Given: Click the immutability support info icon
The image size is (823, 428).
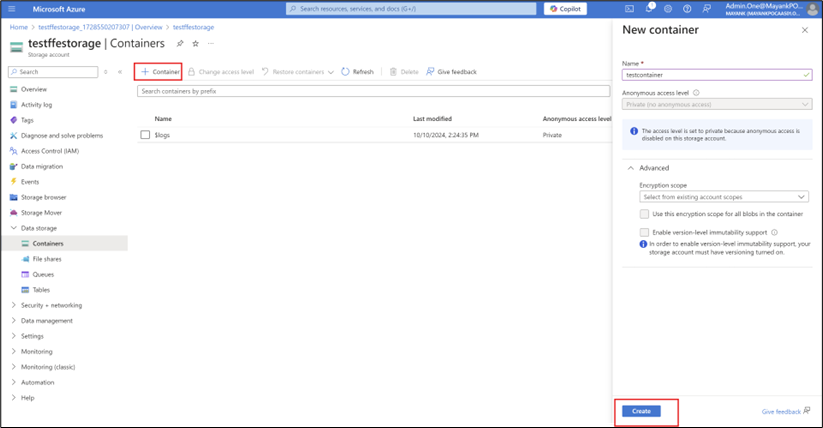Looking at the screenshot, I should (774, 233).
